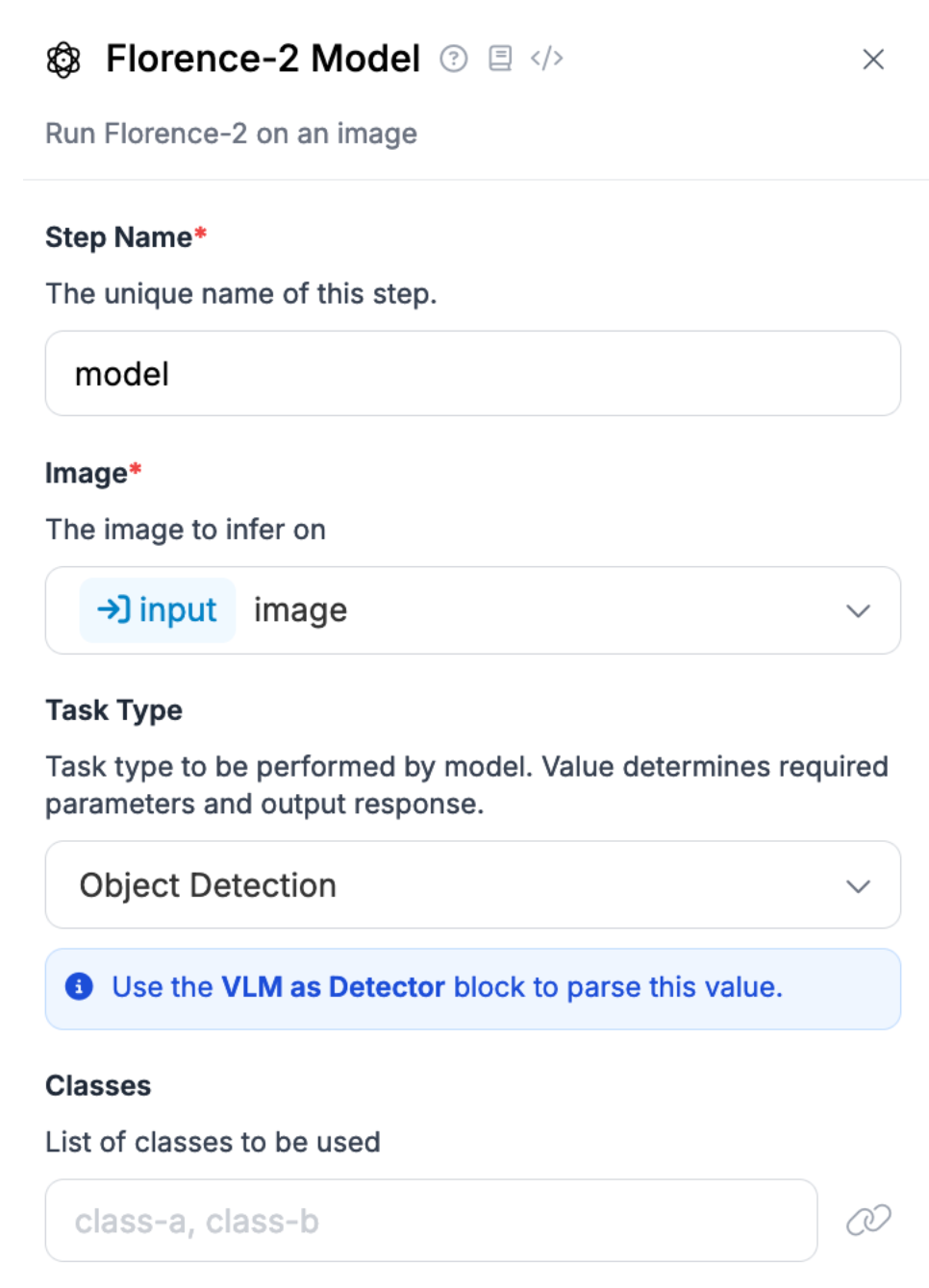Follow the VLM as Detector link
The image size is (929, 1288).
click(x=333, y=987)
